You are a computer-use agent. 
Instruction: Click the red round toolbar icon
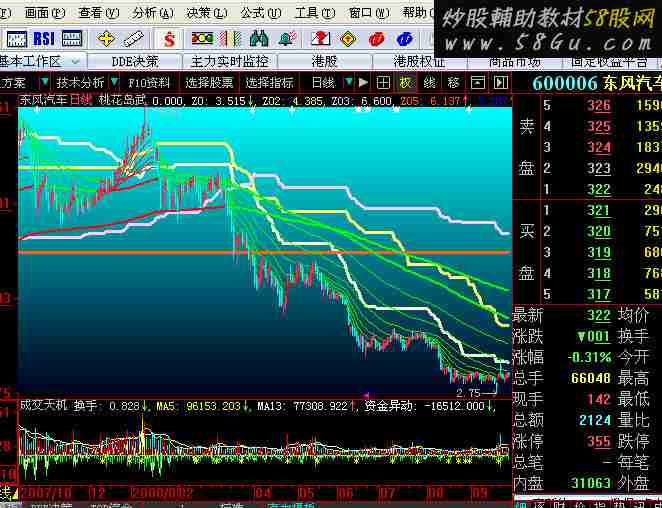tap(376, 40)
